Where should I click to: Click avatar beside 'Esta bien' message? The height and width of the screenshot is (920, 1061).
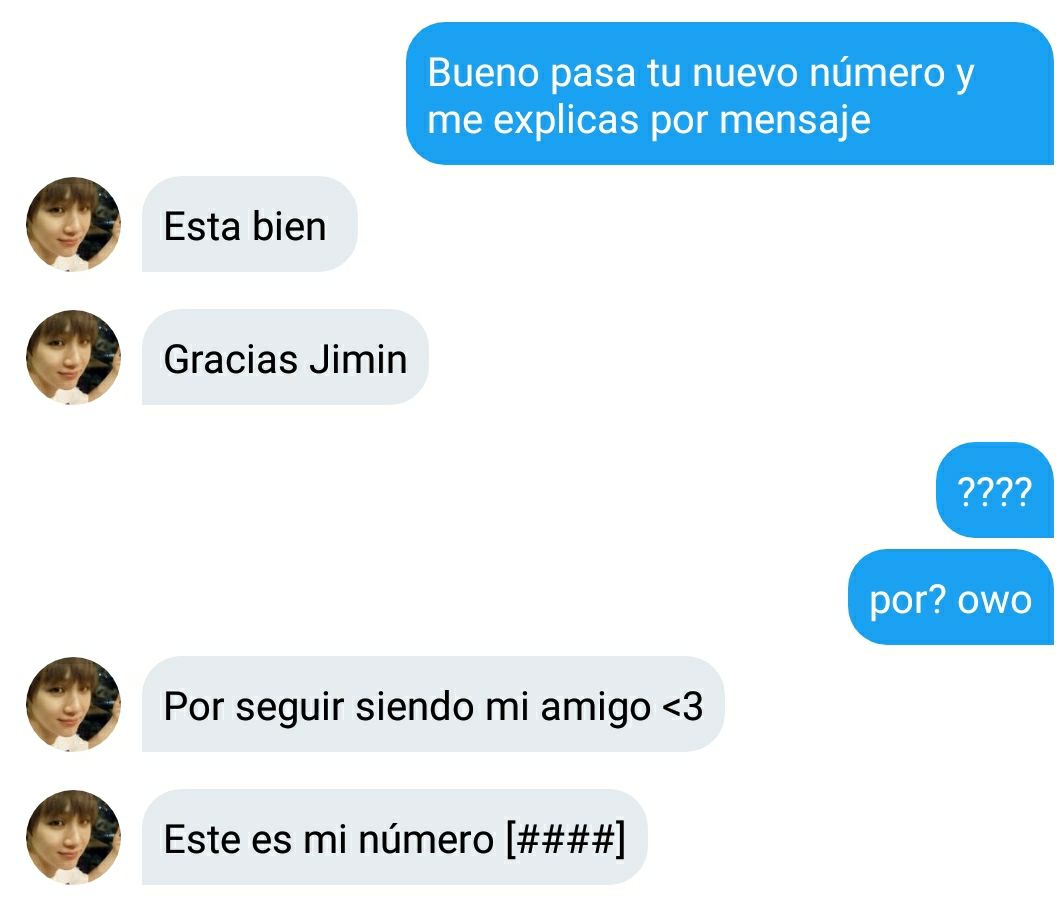[73, 224]
